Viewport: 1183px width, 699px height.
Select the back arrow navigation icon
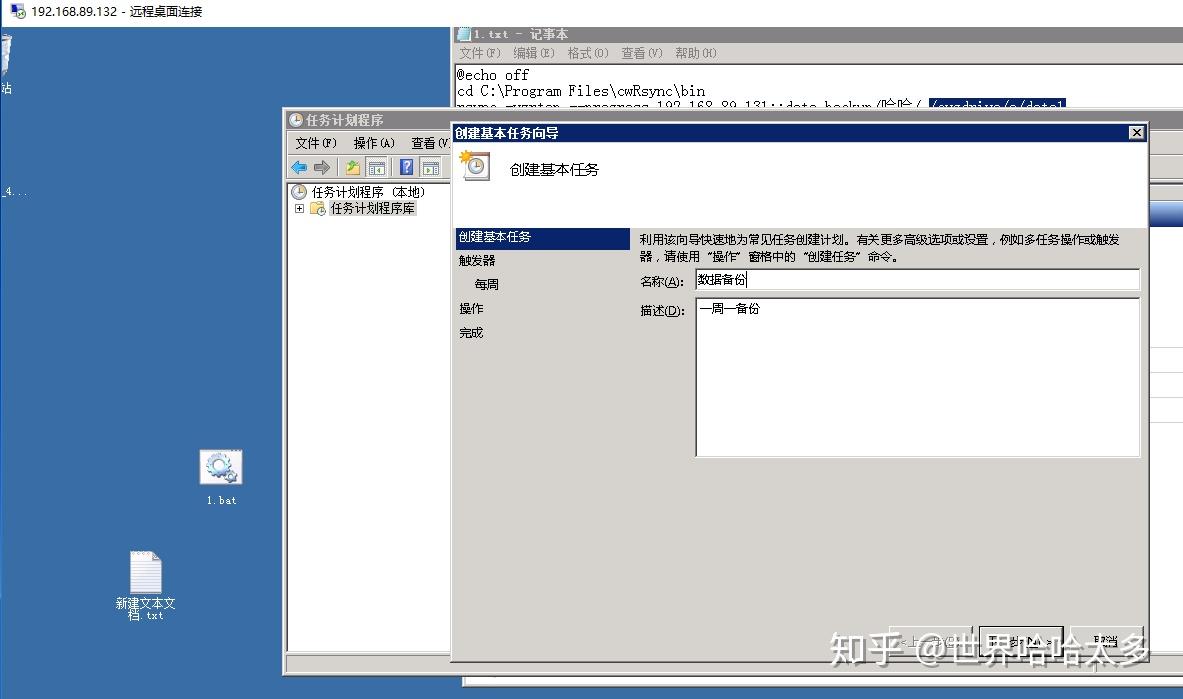click(299, 167)
